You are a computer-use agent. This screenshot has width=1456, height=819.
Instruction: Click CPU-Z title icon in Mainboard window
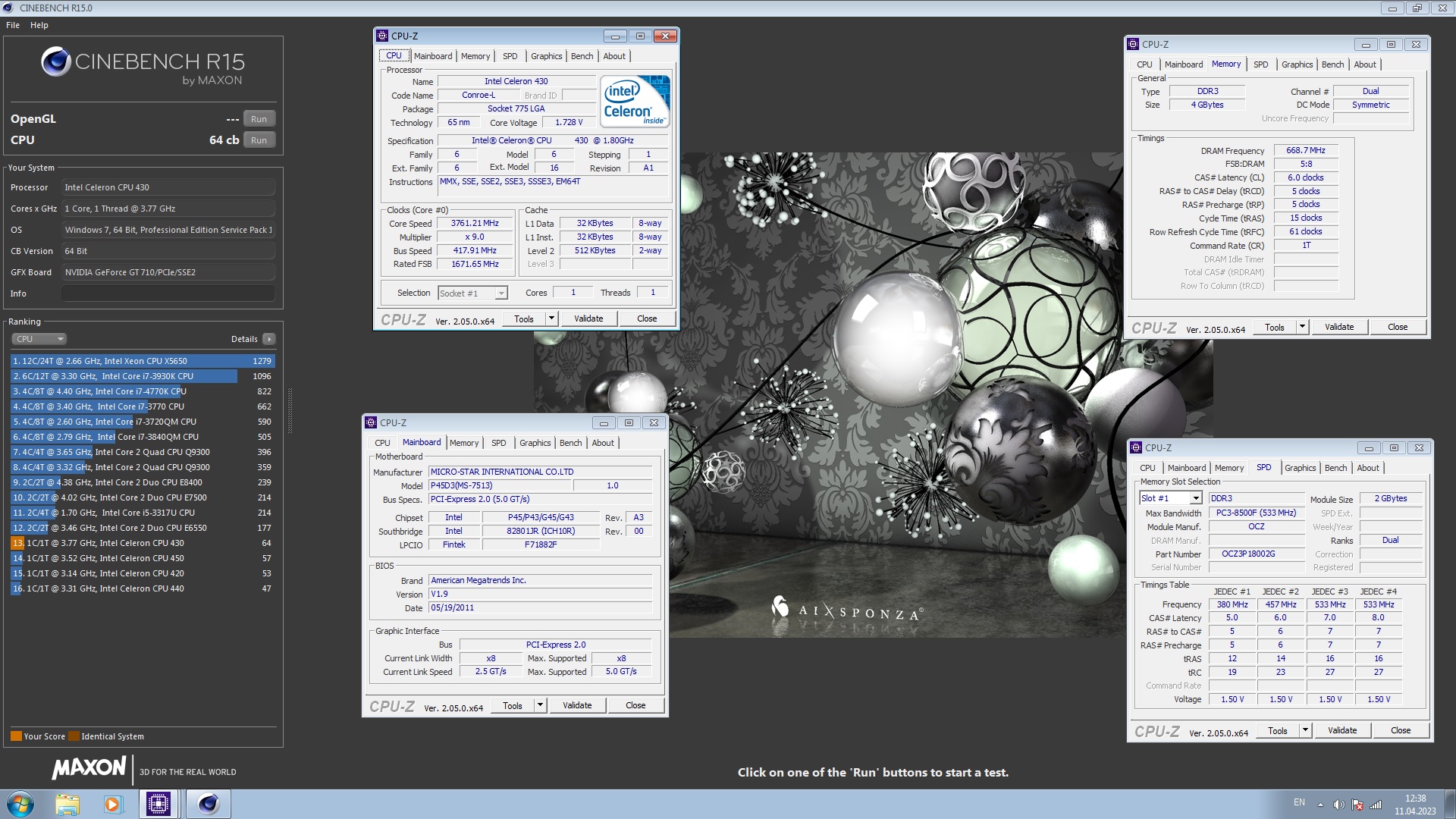(x=371, y=422)
